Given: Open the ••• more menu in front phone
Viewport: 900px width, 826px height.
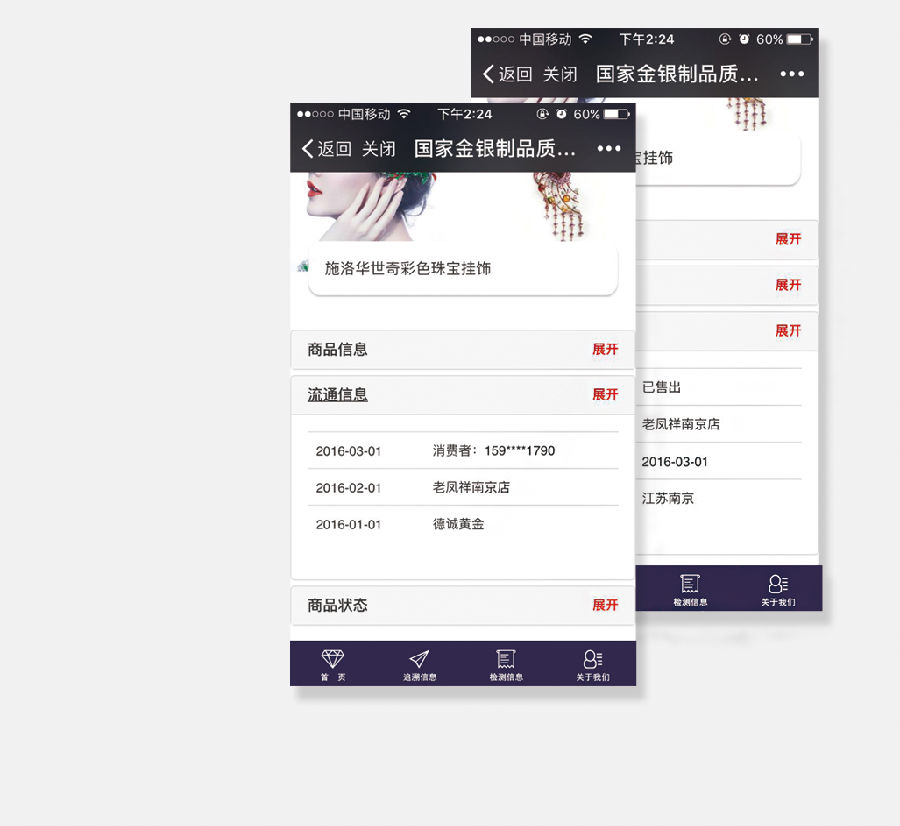Looking at the screenshot, I should (609, 149).
